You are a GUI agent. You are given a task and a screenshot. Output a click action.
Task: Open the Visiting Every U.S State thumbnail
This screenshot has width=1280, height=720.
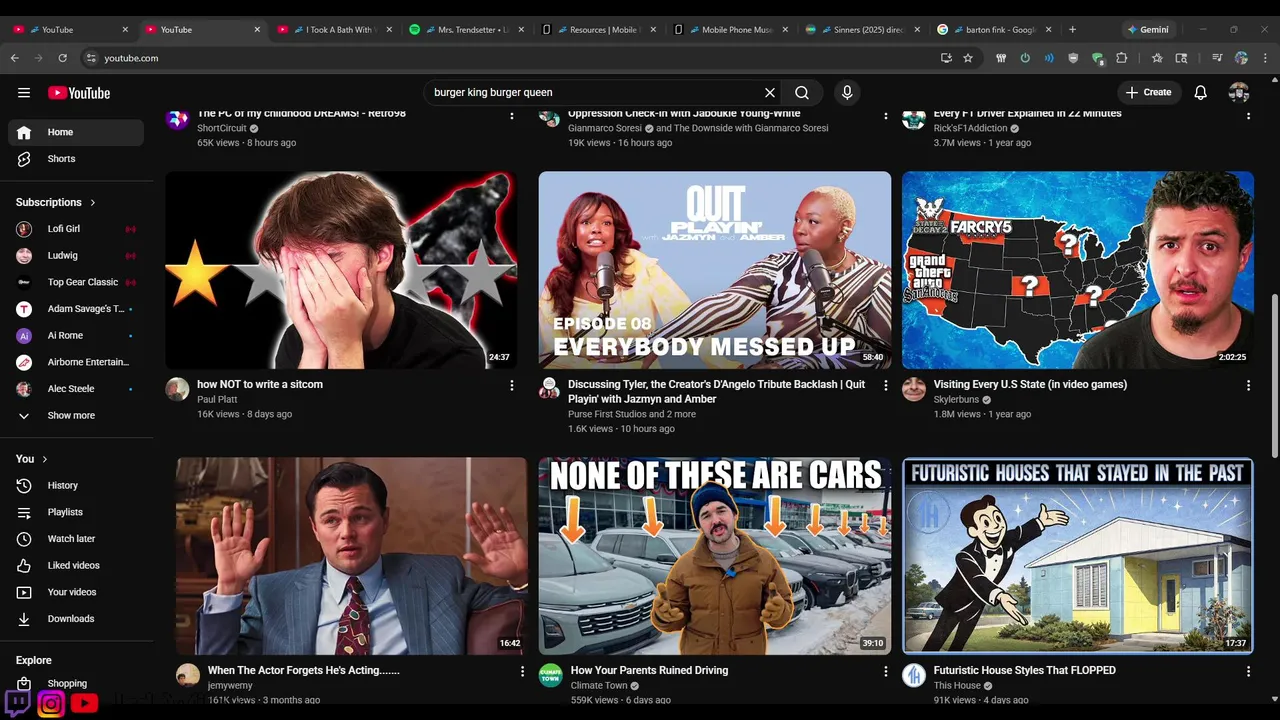point(1078,270)
